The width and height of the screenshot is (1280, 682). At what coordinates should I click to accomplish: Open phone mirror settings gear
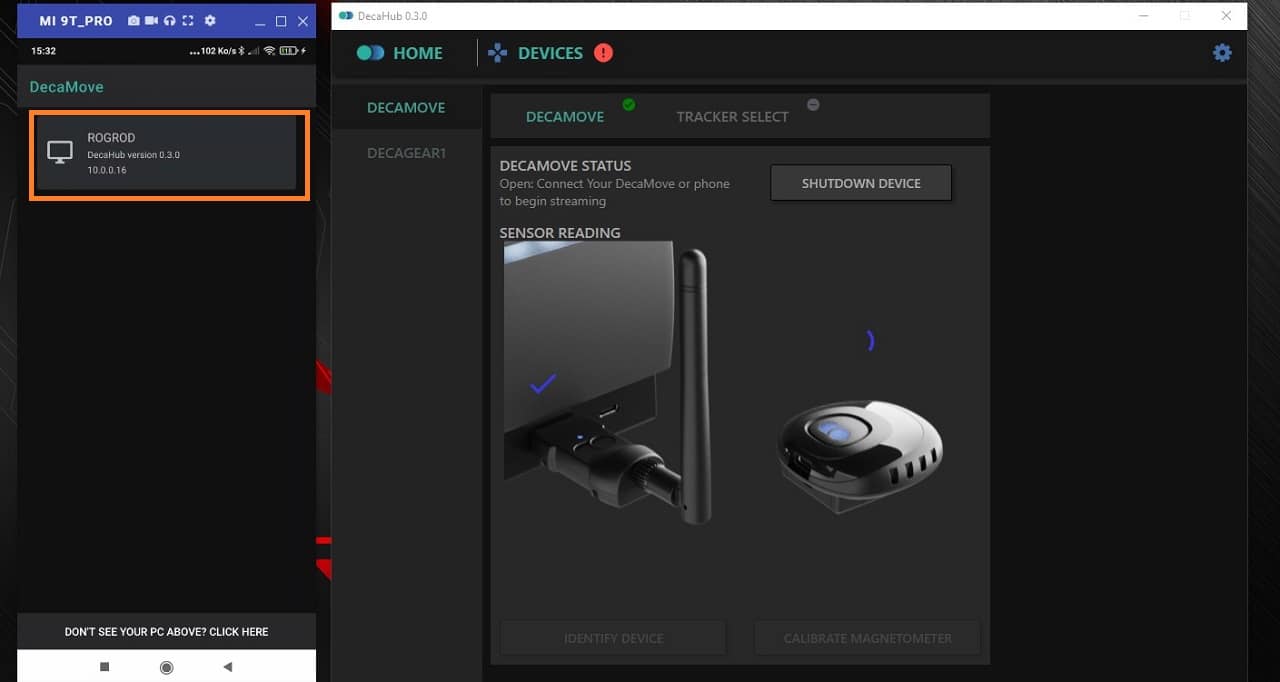(210, 21)
